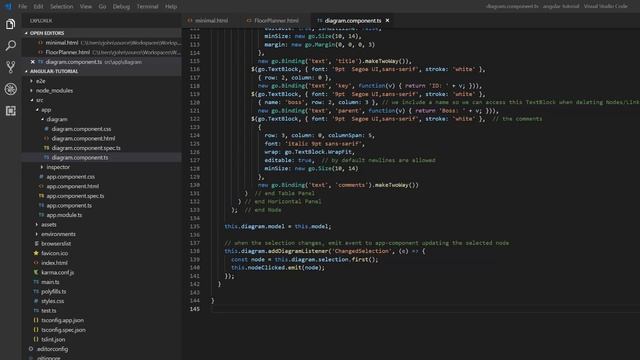The height and width of the screenshot is (360, 640).
Task: Open the Debug view icon
Action: pos(11,89)
